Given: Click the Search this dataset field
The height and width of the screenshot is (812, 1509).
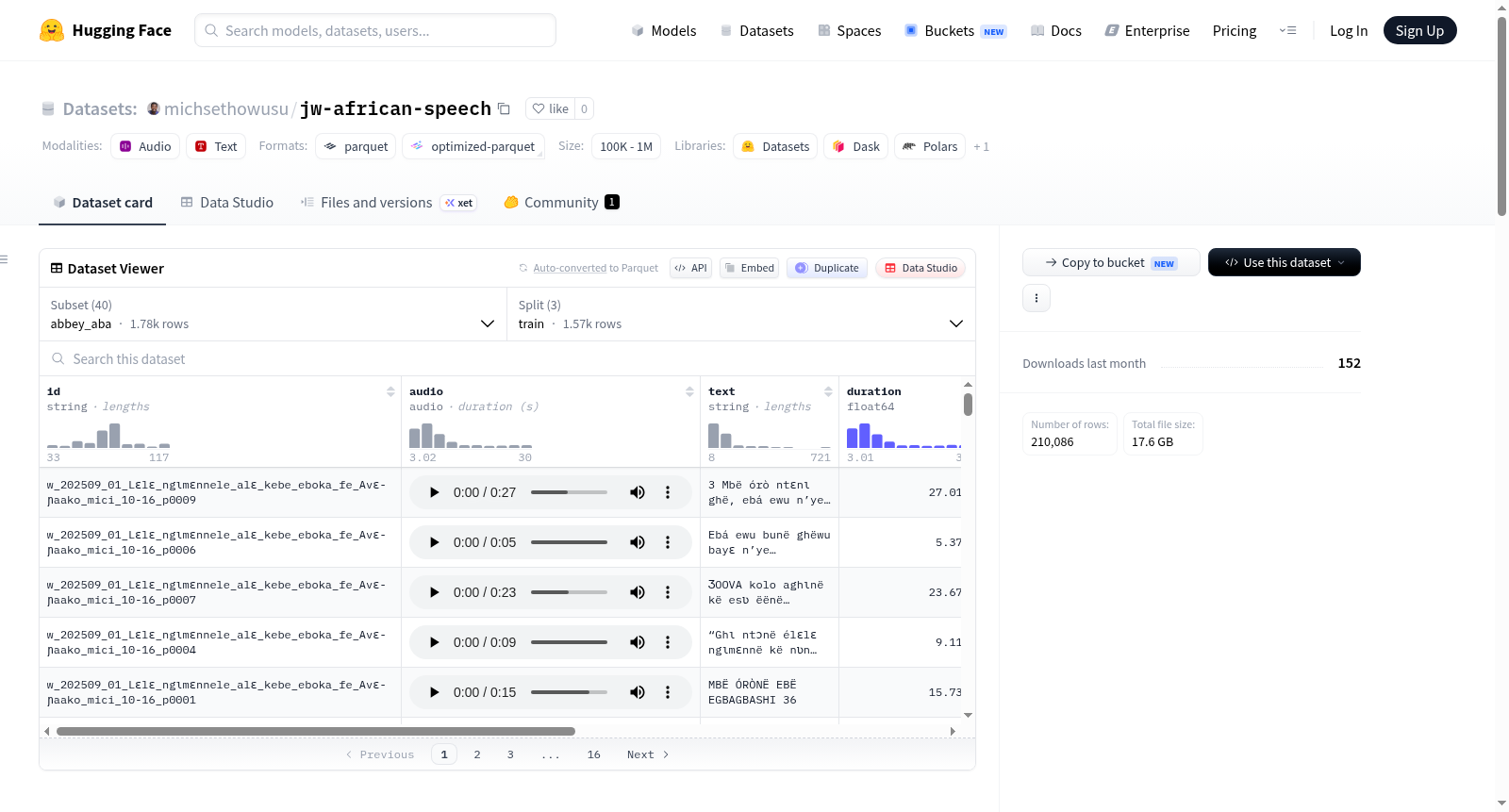Looking at the screenshot, I should (507, 358).
